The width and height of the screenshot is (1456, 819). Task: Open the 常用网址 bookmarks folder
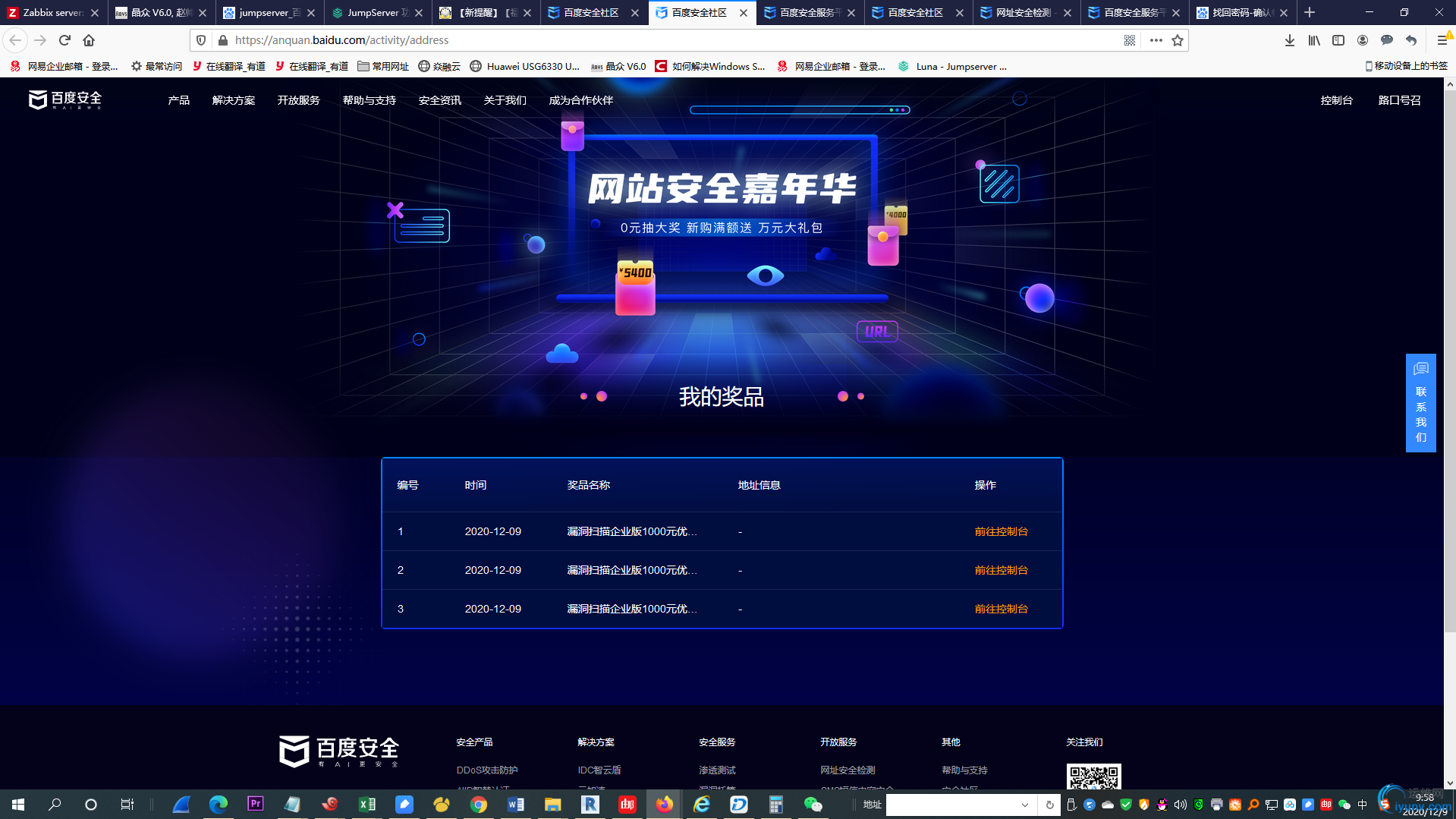[x=383, y=66]
